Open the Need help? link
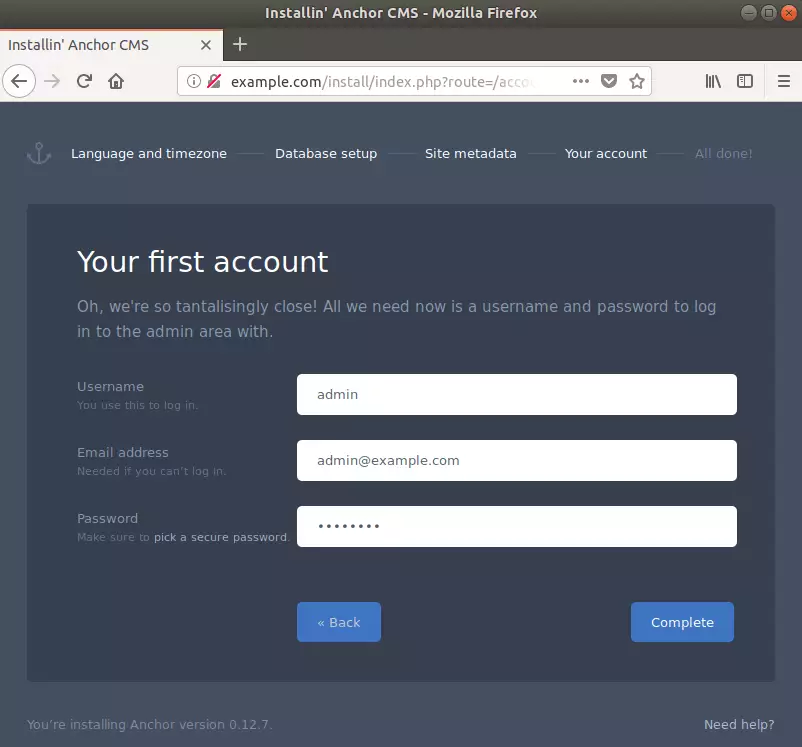 (739, 724)
